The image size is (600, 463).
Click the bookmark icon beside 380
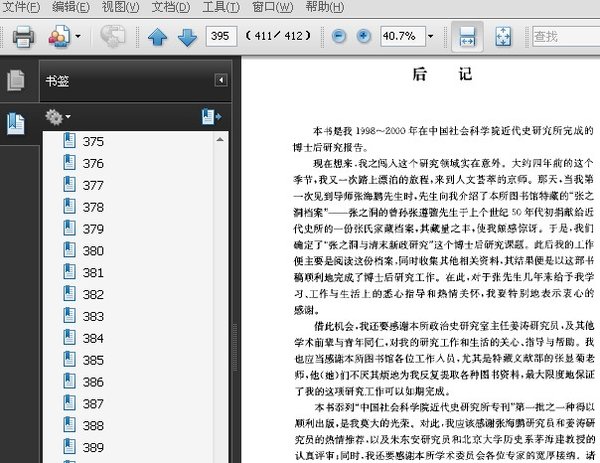tap(69, 249)
